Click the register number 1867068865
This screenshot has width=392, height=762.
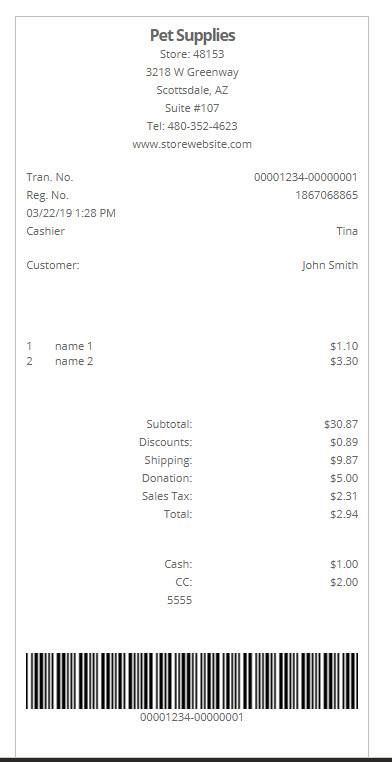coord(326,195)
